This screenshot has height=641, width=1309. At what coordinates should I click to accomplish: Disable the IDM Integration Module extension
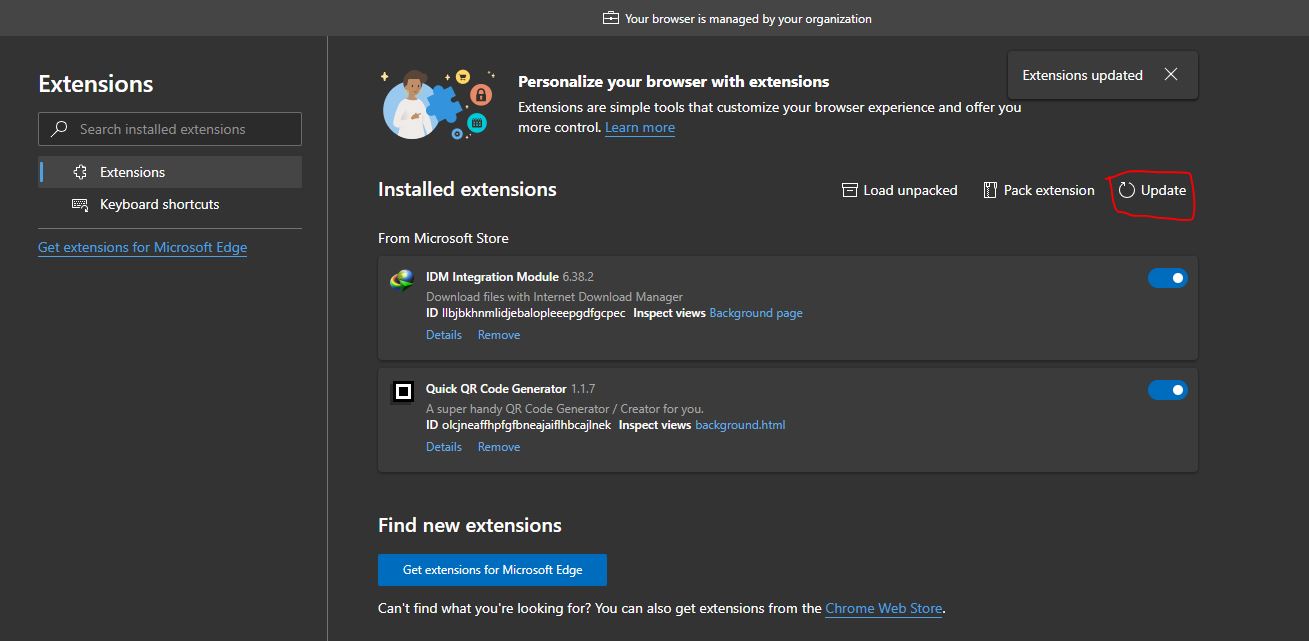point(1167,277)
